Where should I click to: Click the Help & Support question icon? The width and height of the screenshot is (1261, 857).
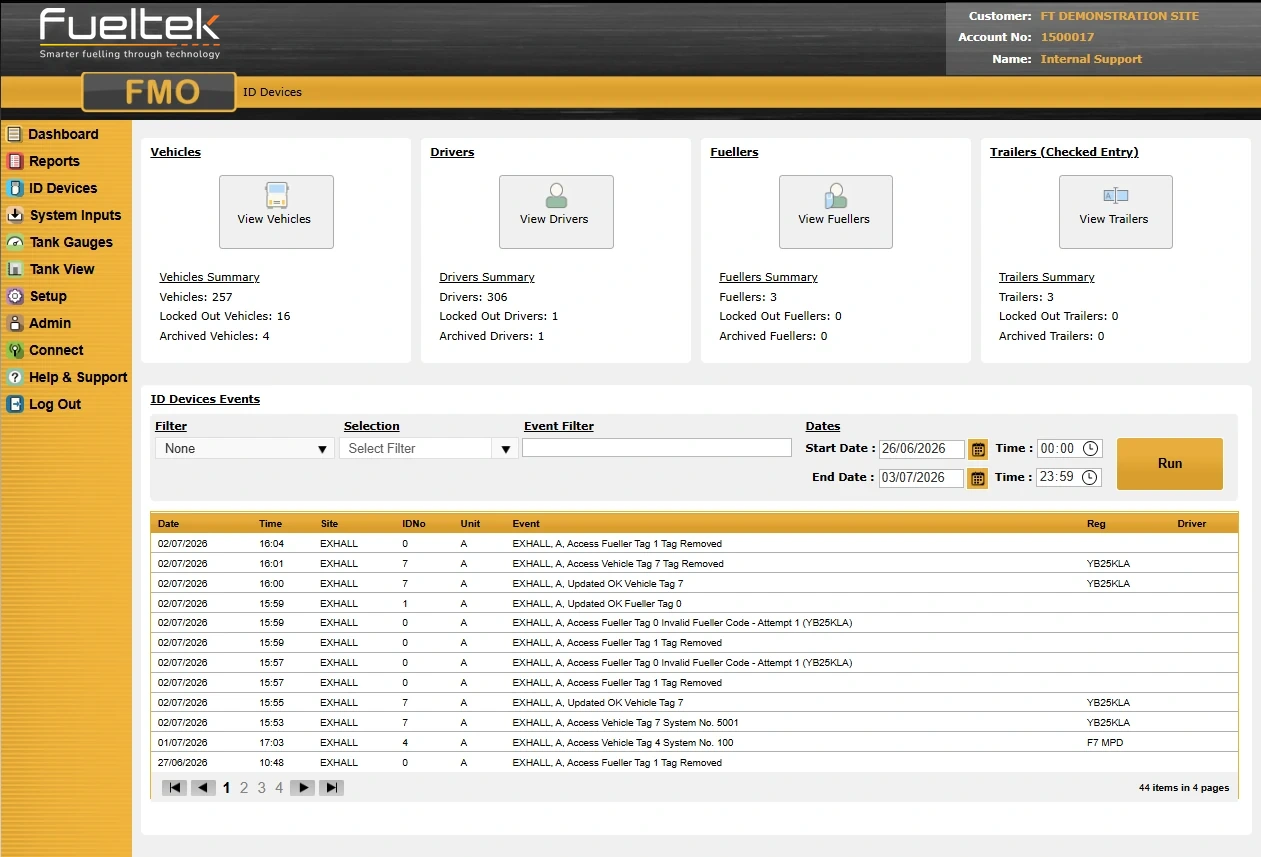coord(14,377)
